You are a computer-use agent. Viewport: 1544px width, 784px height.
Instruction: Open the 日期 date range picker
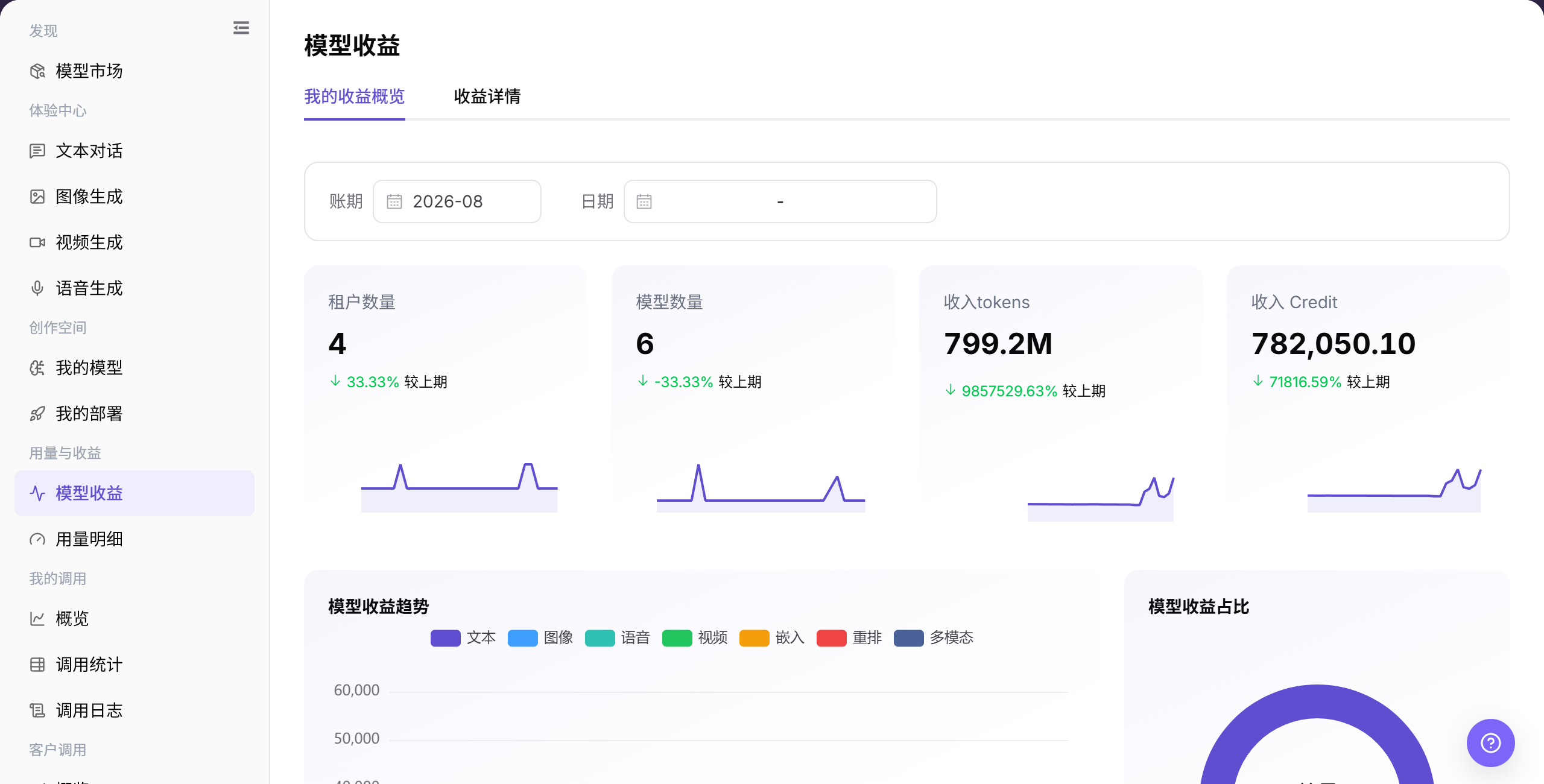tap(780, 201)
